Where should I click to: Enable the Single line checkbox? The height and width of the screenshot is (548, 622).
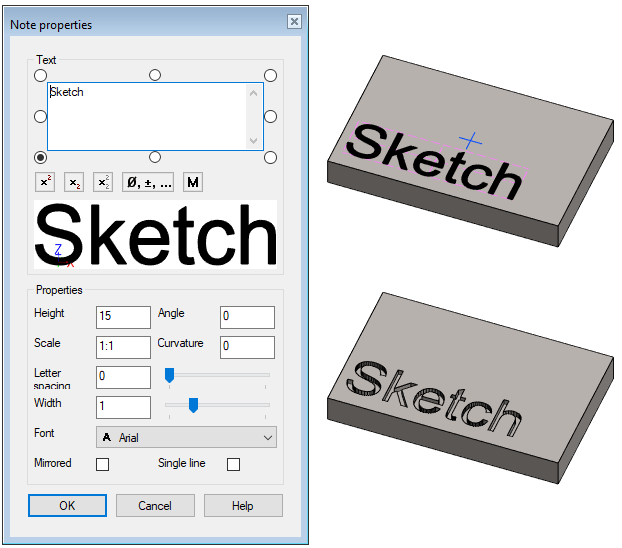234,465
